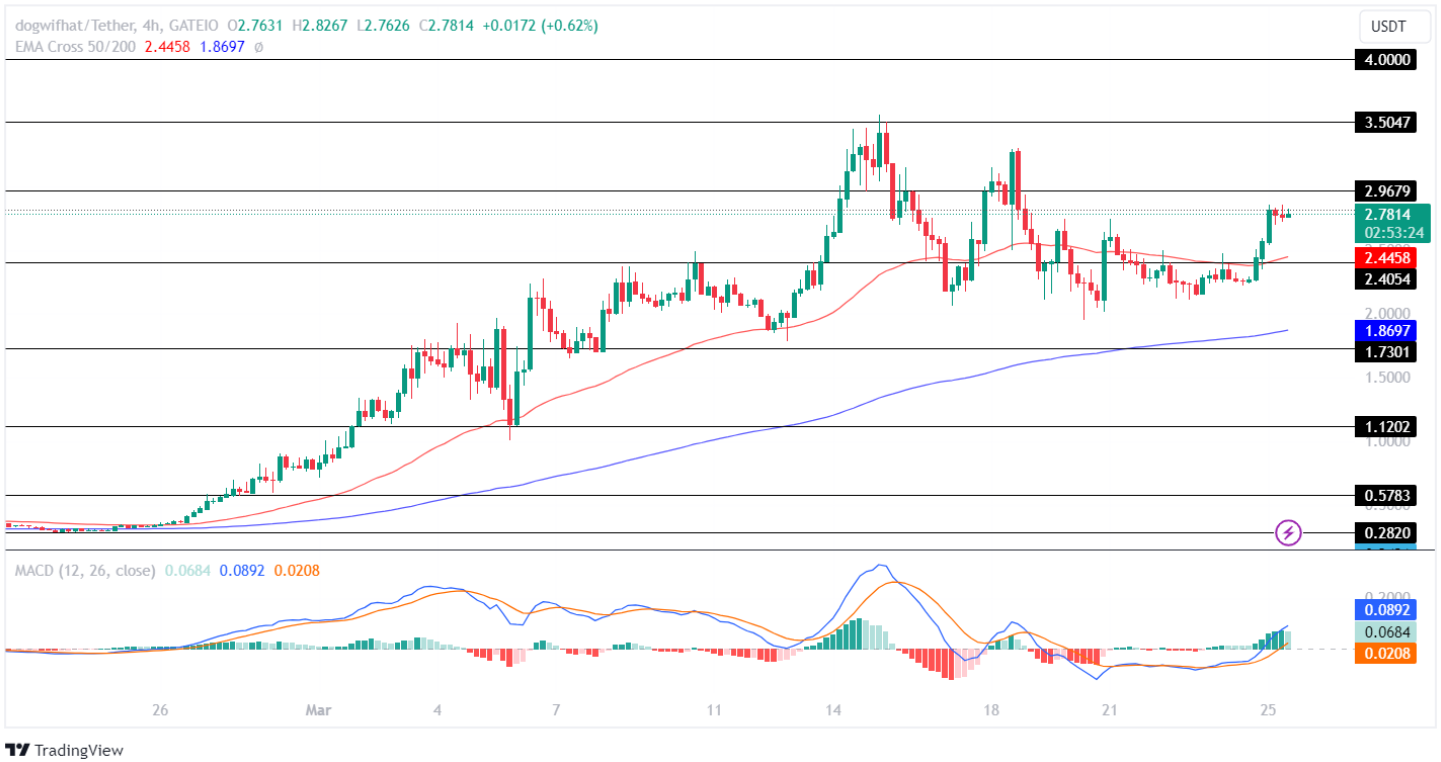Click the MACD histogram 0.0684 axis label

(1385, 632)
